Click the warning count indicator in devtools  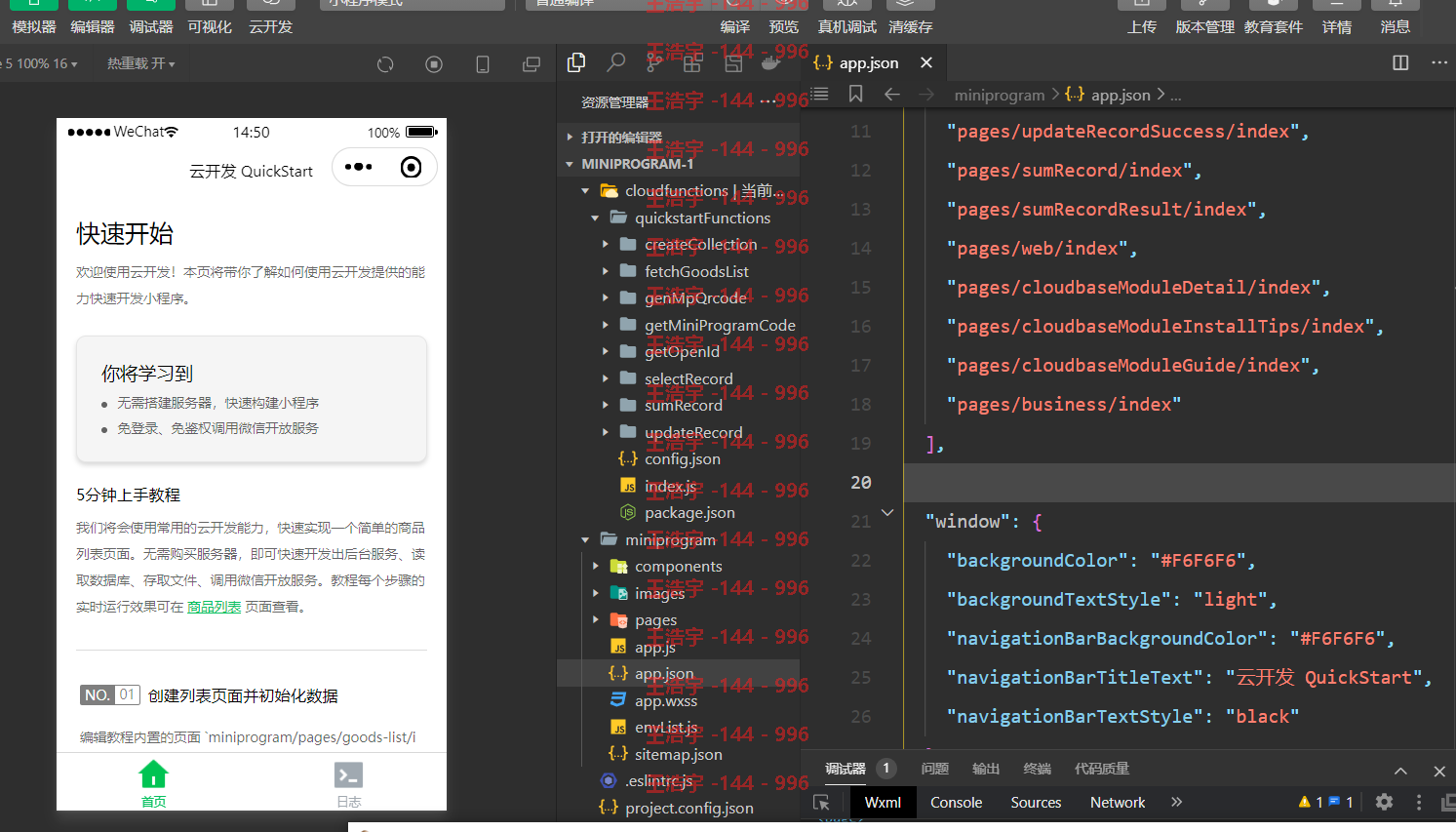pos(1311,802)
